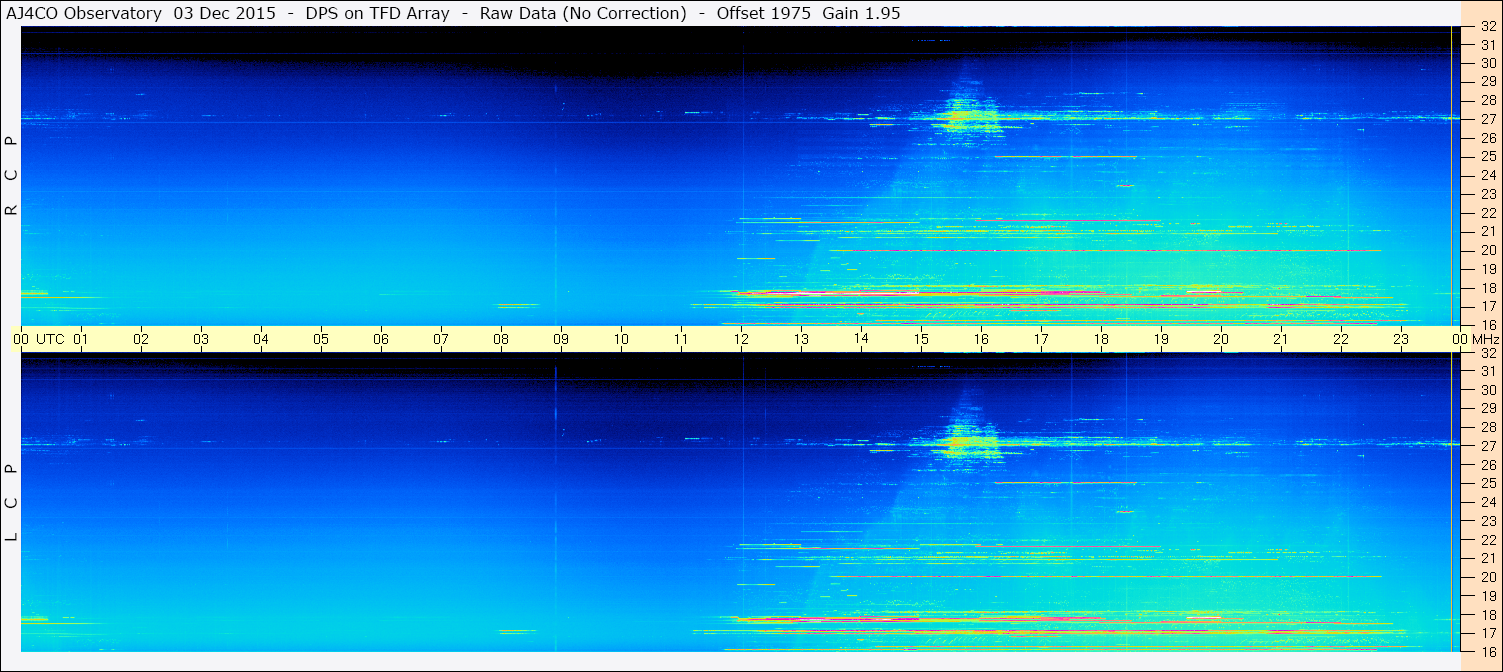
Task: Pick 25 MHz on the LCP frequency scale
Action: (1487, 484)
